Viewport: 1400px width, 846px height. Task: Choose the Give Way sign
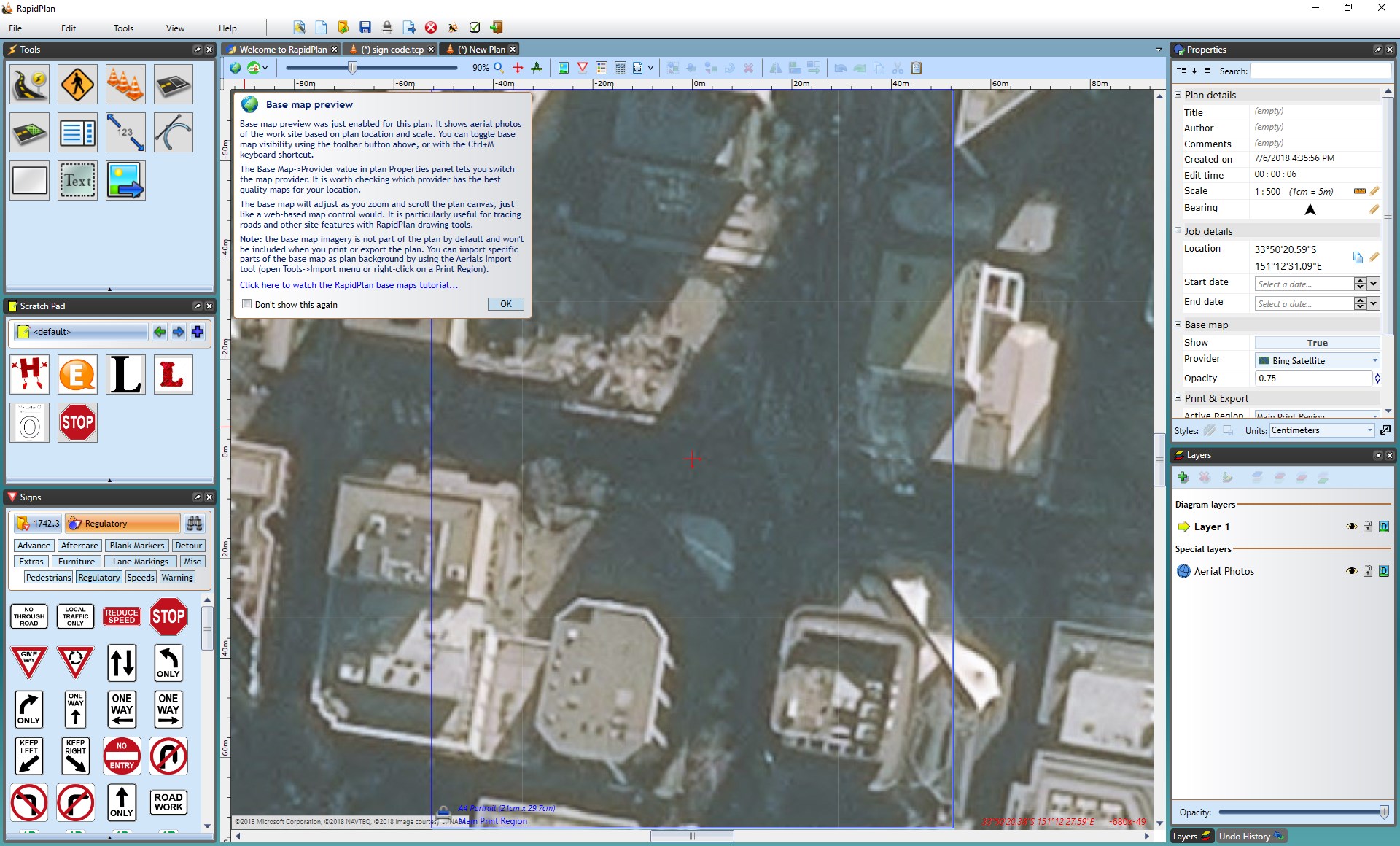tap(29, 662)
